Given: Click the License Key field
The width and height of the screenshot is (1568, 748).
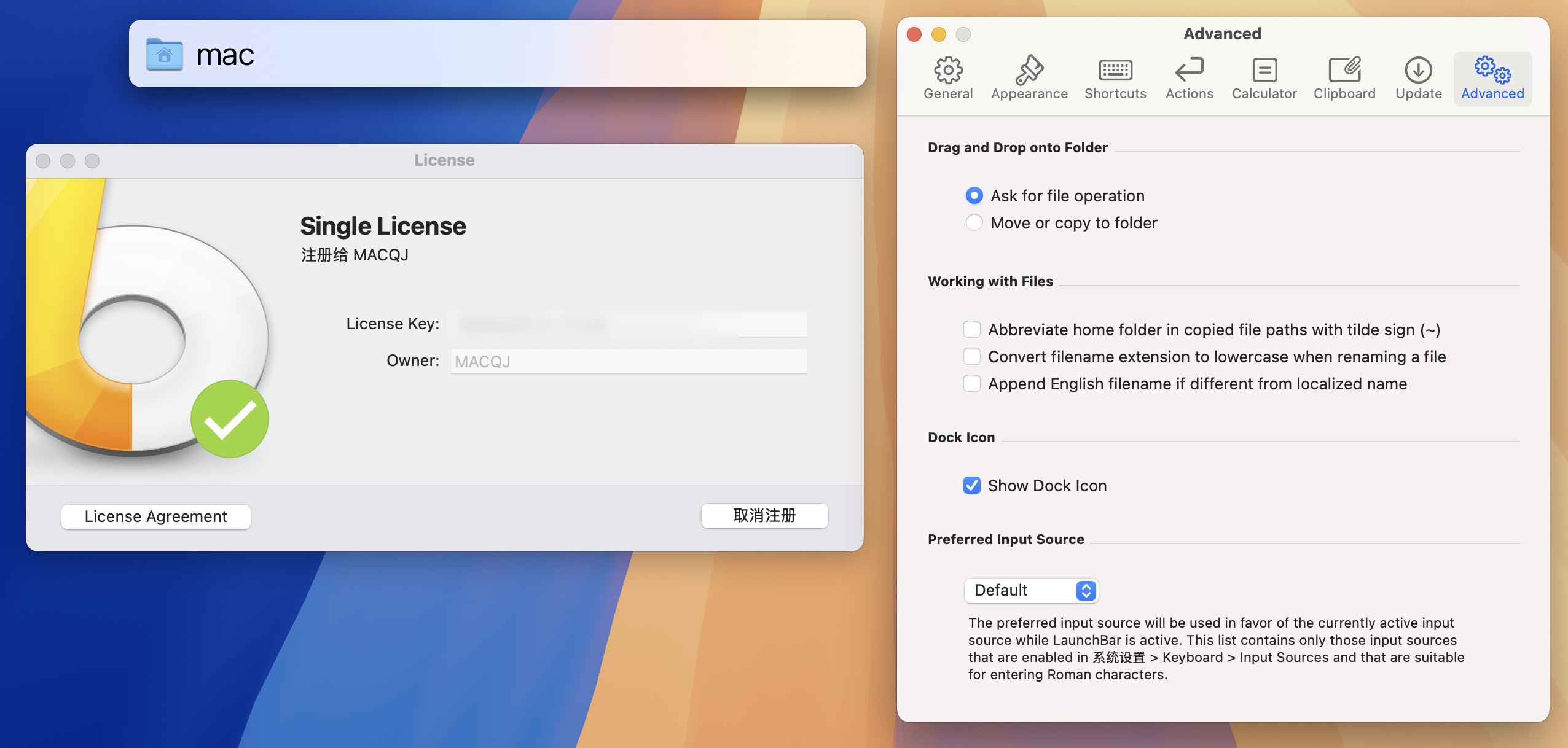Looking at the screenshot, I should (628, 324).
